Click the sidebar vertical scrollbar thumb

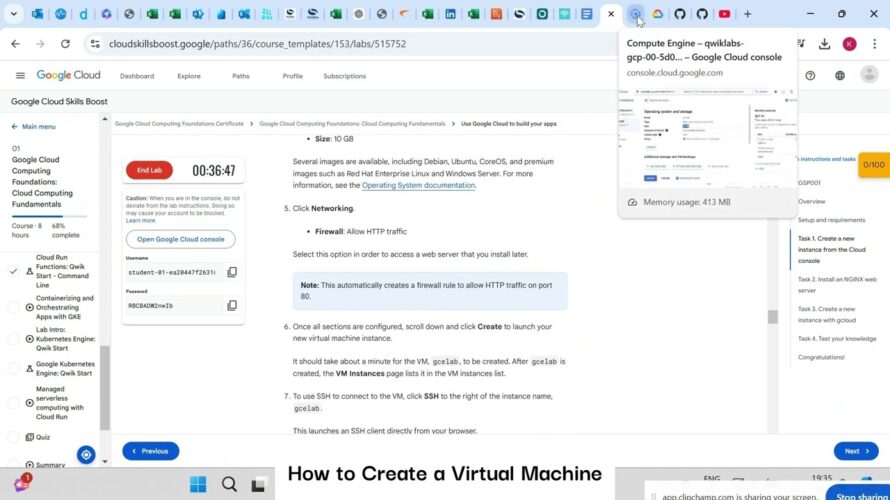[x=104, y=388]
